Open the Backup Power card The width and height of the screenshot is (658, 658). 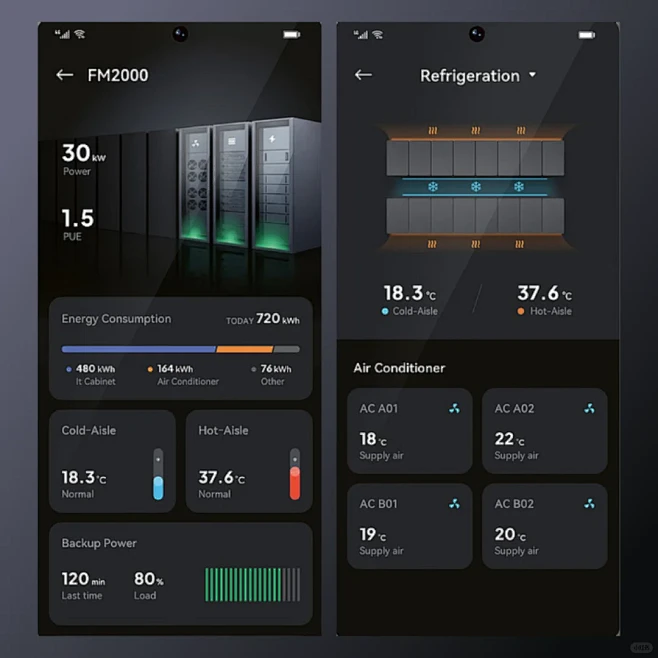coord(181,574)
